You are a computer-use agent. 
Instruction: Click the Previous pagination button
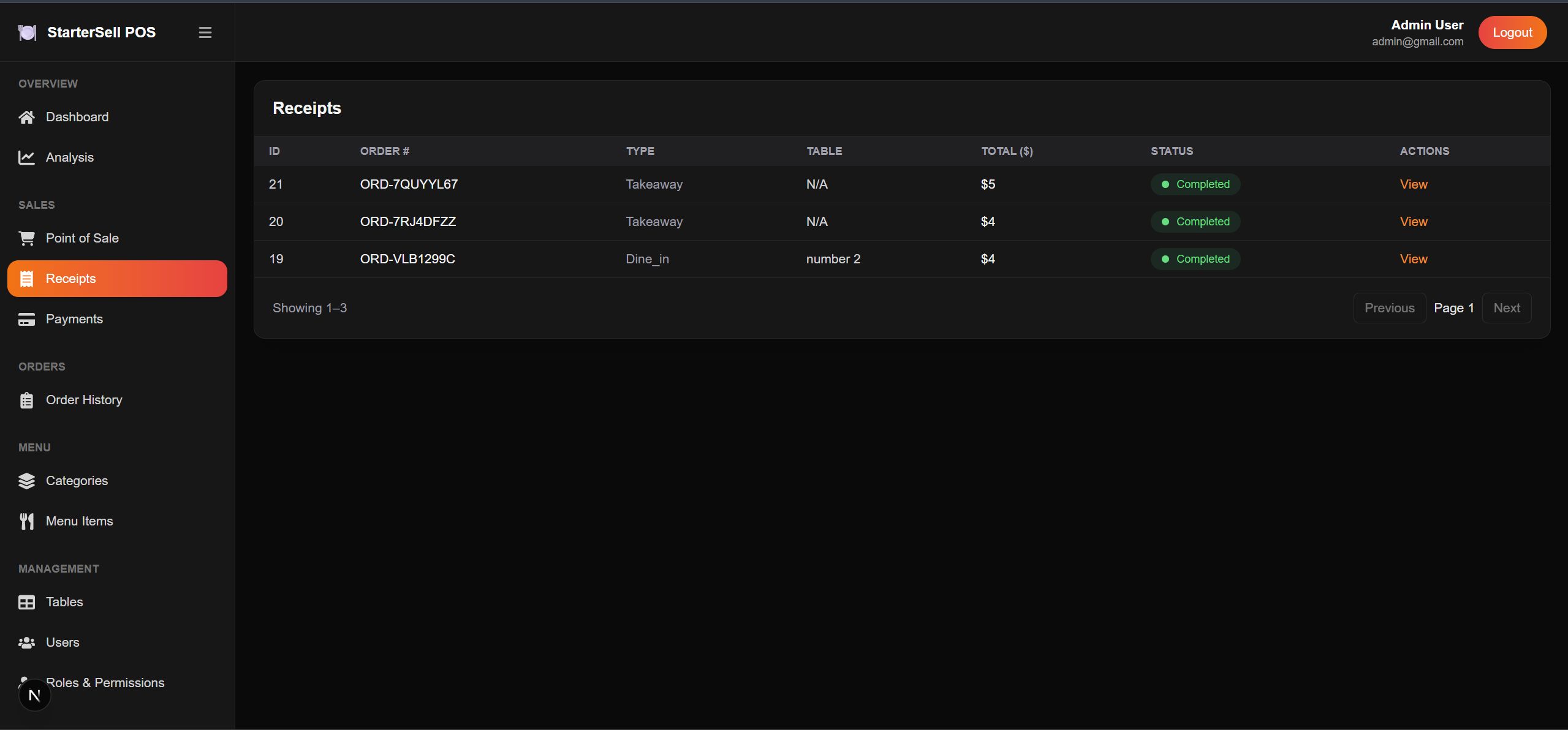[1389, 308]
